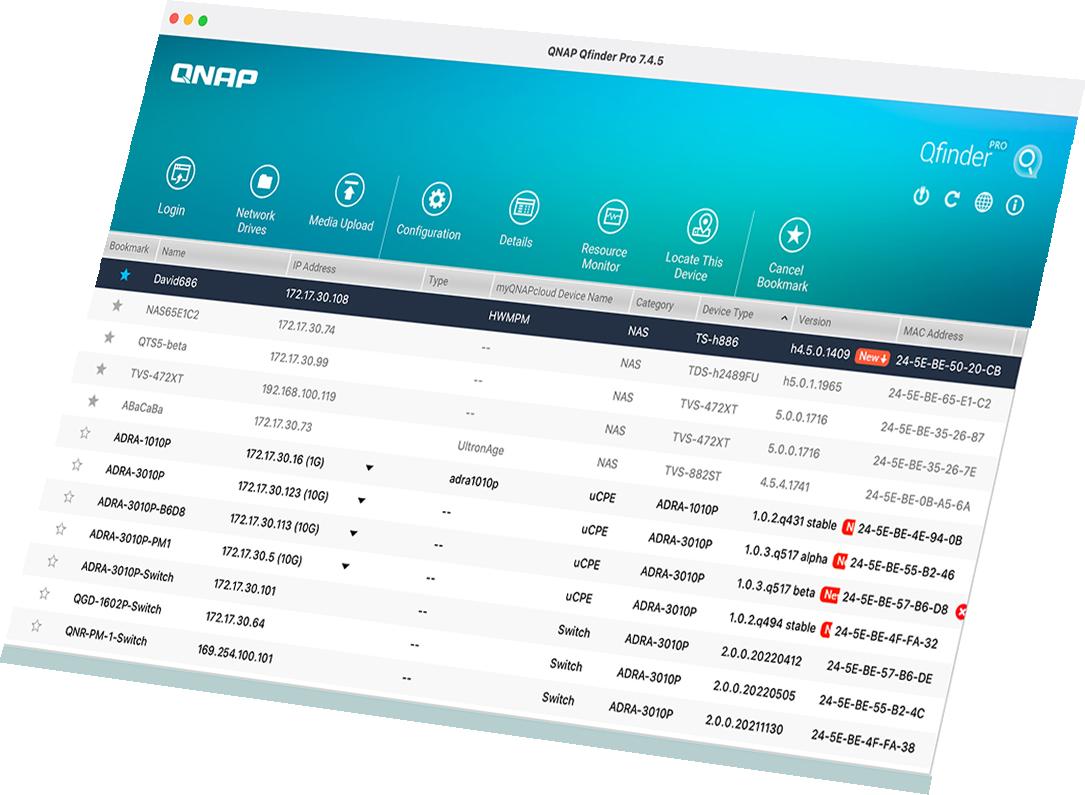Toggle bookmark star for ABaCaBa
Screen dimensions: 1085x795
[x=93, y=401]
